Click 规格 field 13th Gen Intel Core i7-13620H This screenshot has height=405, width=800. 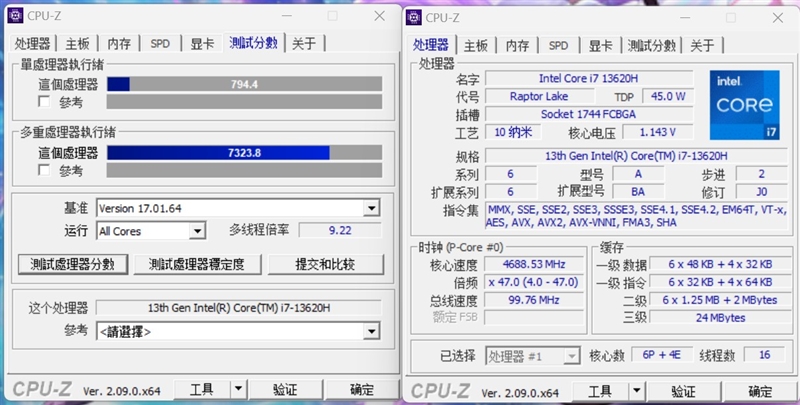click(636, 156)
